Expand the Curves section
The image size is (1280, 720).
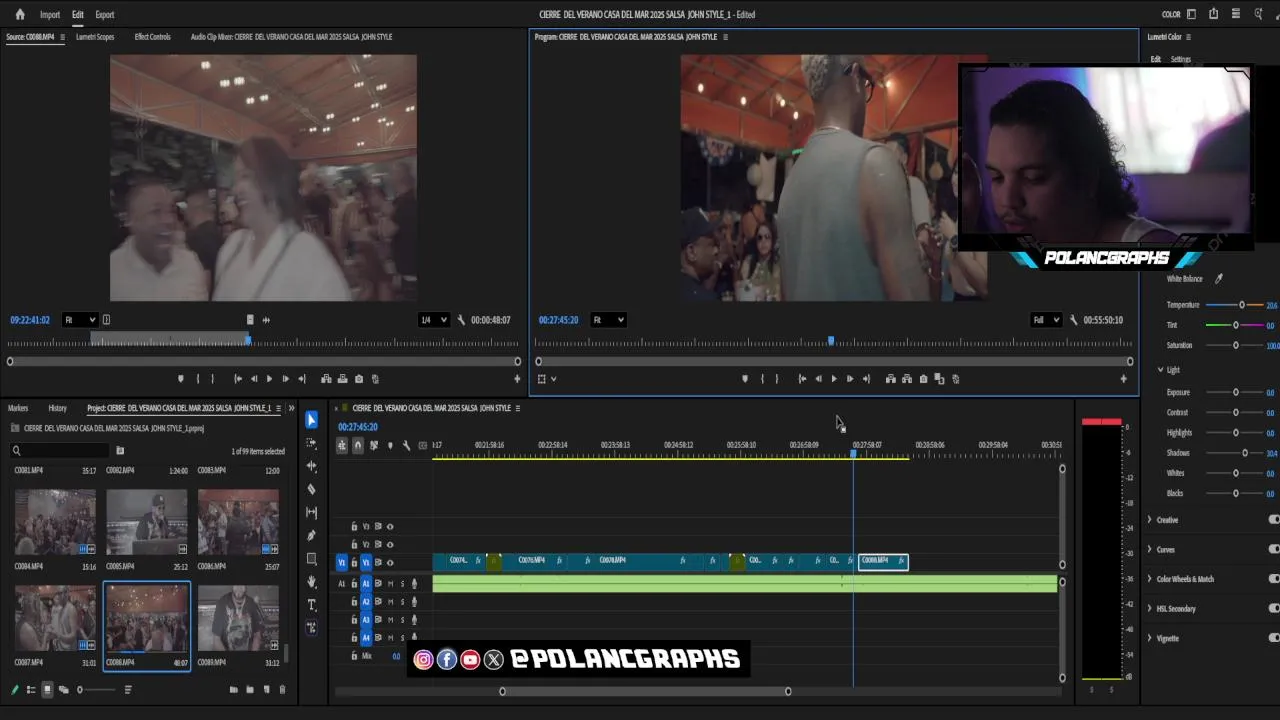click(x=1150, y=549)
